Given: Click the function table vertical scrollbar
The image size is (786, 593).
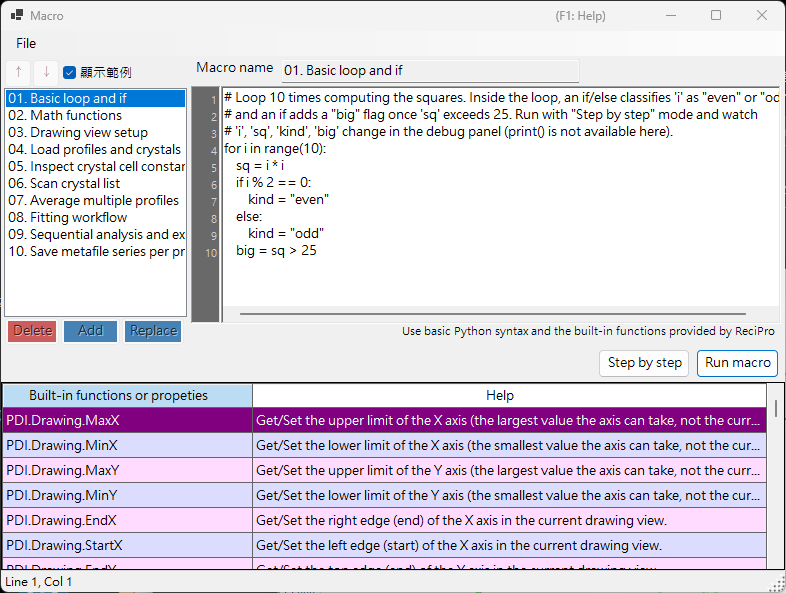Looking at the screenshot, I should click(776, 408).
